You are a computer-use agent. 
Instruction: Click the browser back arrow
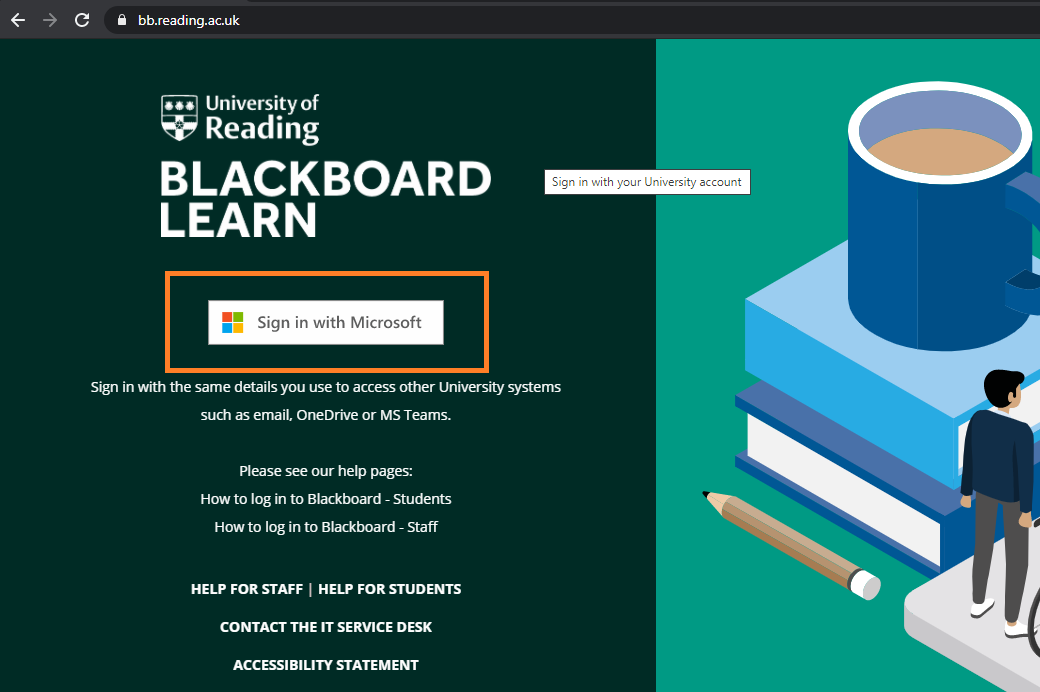click(18, 20)
